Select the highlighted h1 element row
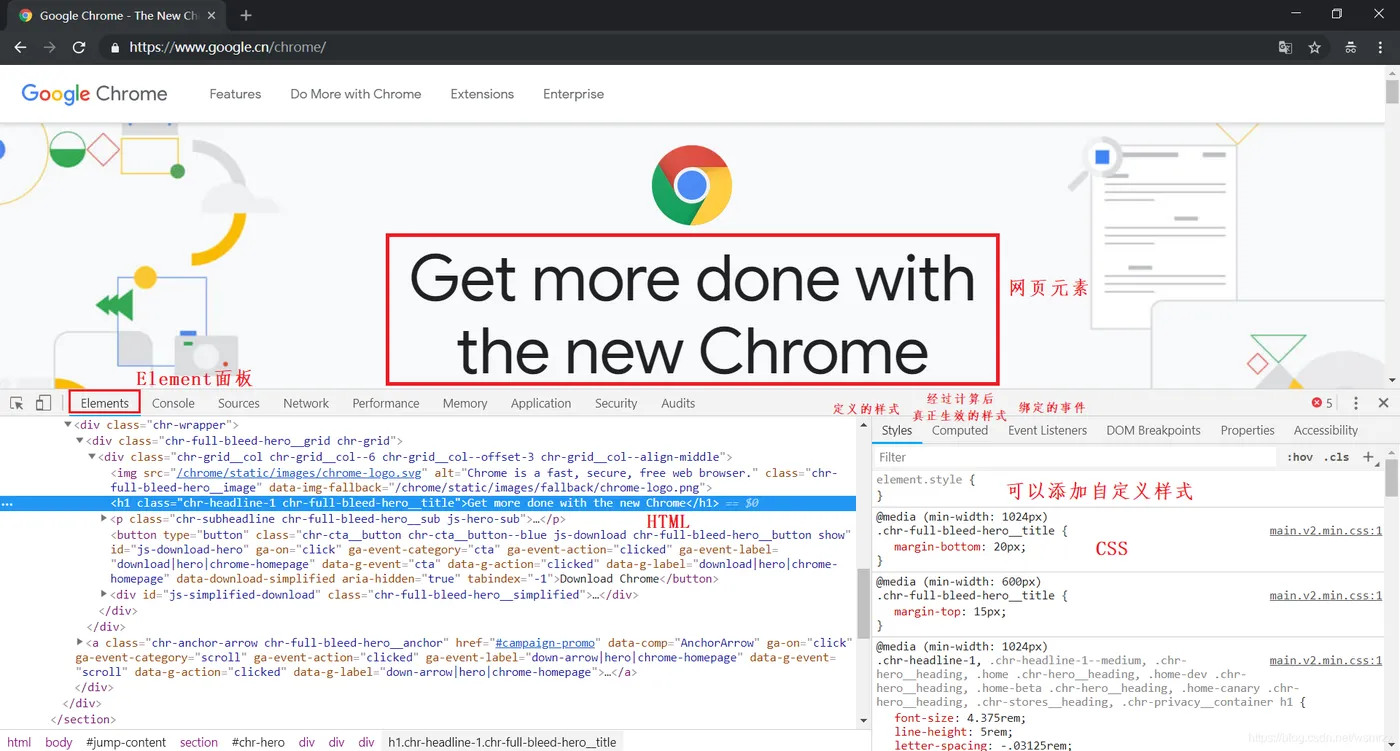 428,503
